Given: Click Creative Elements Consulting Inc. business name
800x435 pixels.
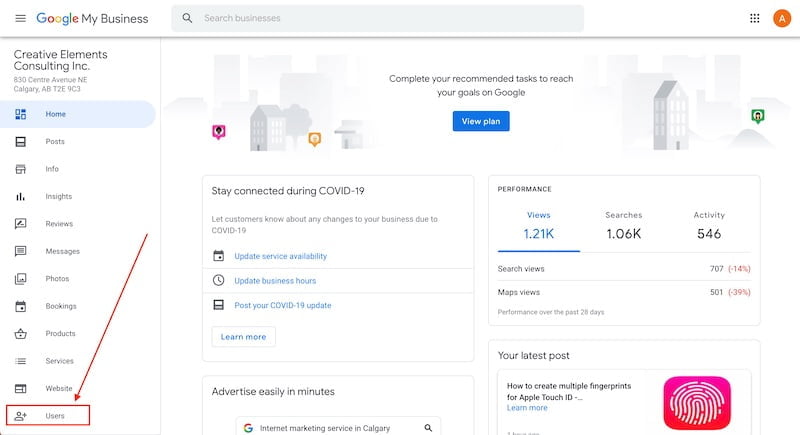Looking at the screenshot, I should click(61, 60).
